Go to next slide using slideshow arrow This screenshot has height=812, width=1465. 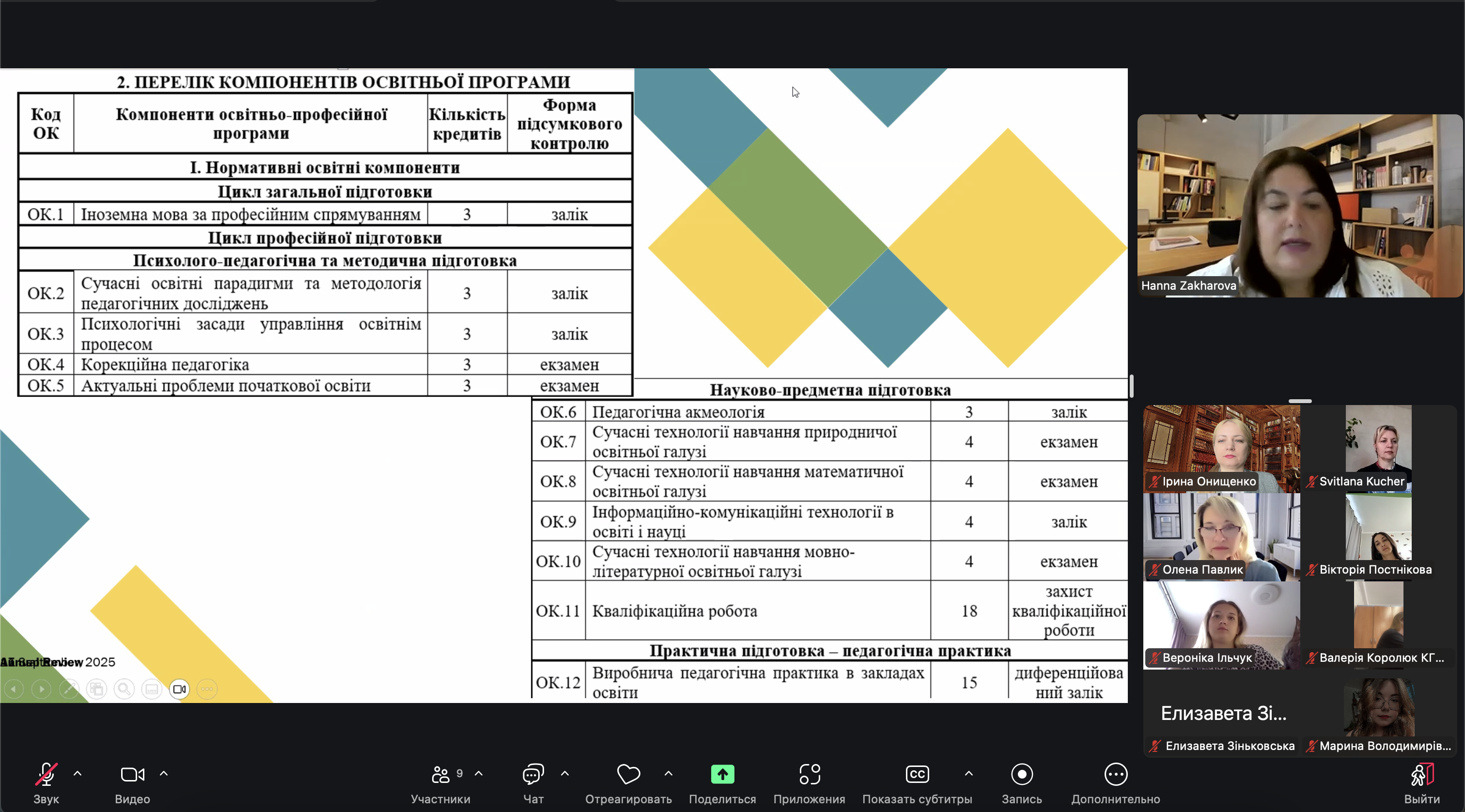(42, 689)
